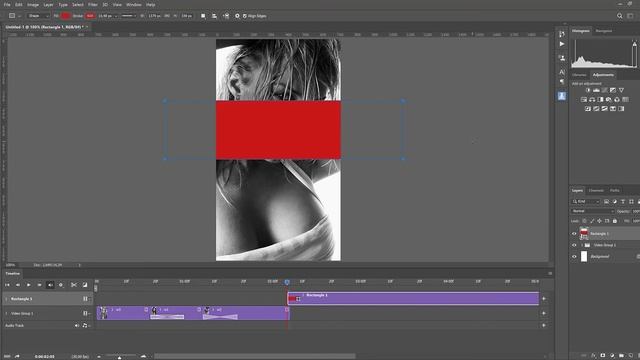
Task: Add a Black & White adjustment
Action: 600,100
